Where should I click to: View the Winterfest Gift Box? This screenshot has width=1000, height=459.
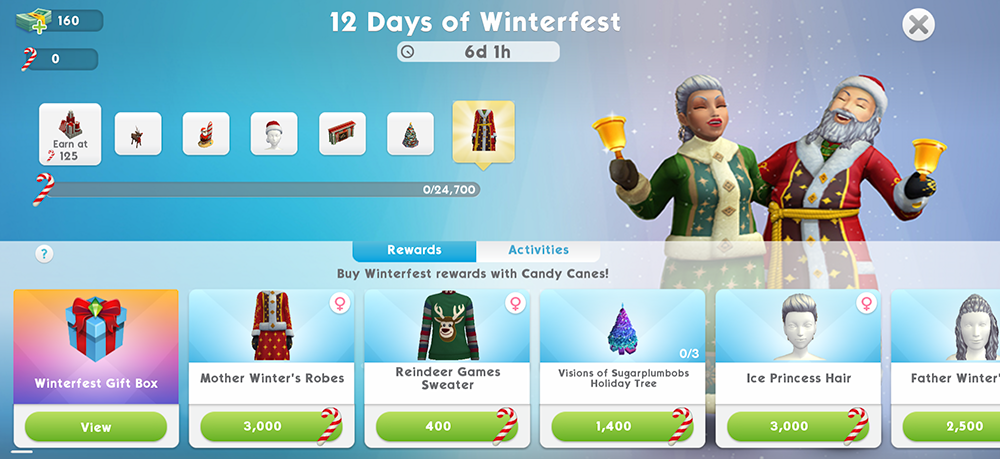tap(96, 426)
